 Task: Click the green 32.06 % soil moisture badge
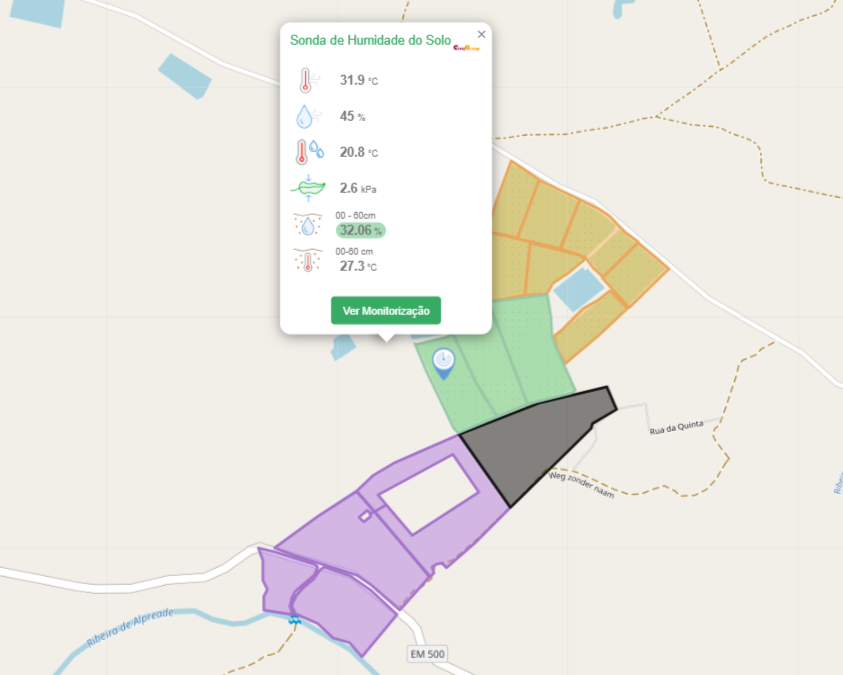tap(360, 230)
